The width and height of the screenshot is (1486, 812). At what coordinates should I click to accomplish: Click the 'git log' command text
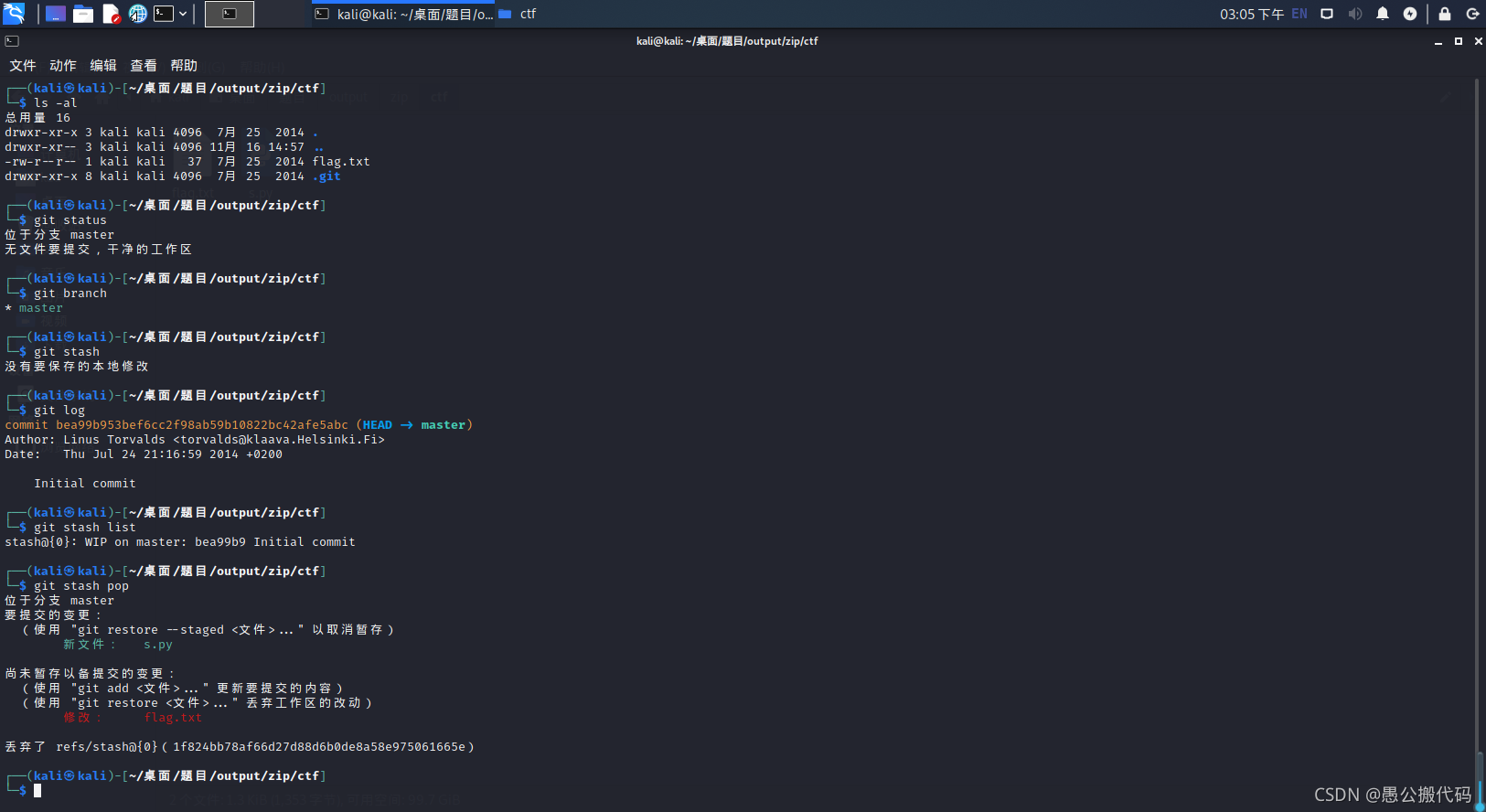(59, 411)
